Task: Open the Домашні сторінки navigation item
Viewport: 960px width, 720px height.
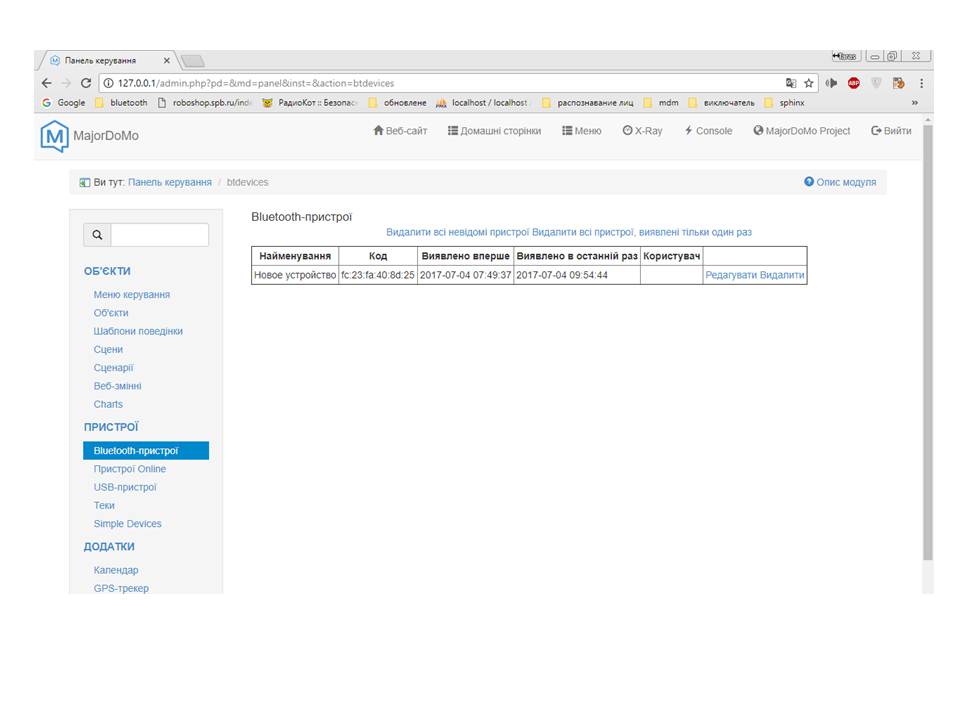Action: pyautogui.click(x=494, y=130)
